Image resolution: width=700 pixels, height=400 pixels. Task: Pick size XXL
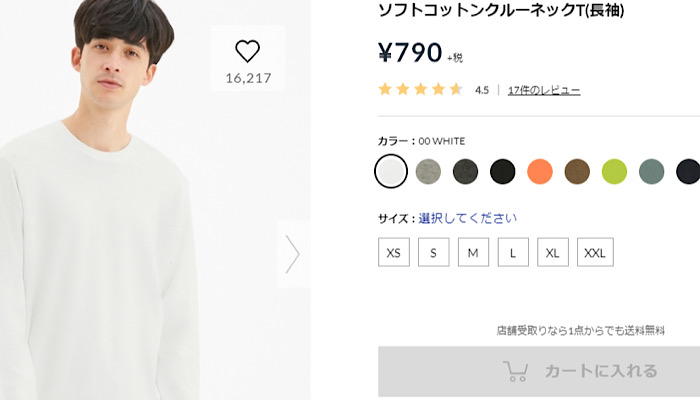[x=595, y=252]
